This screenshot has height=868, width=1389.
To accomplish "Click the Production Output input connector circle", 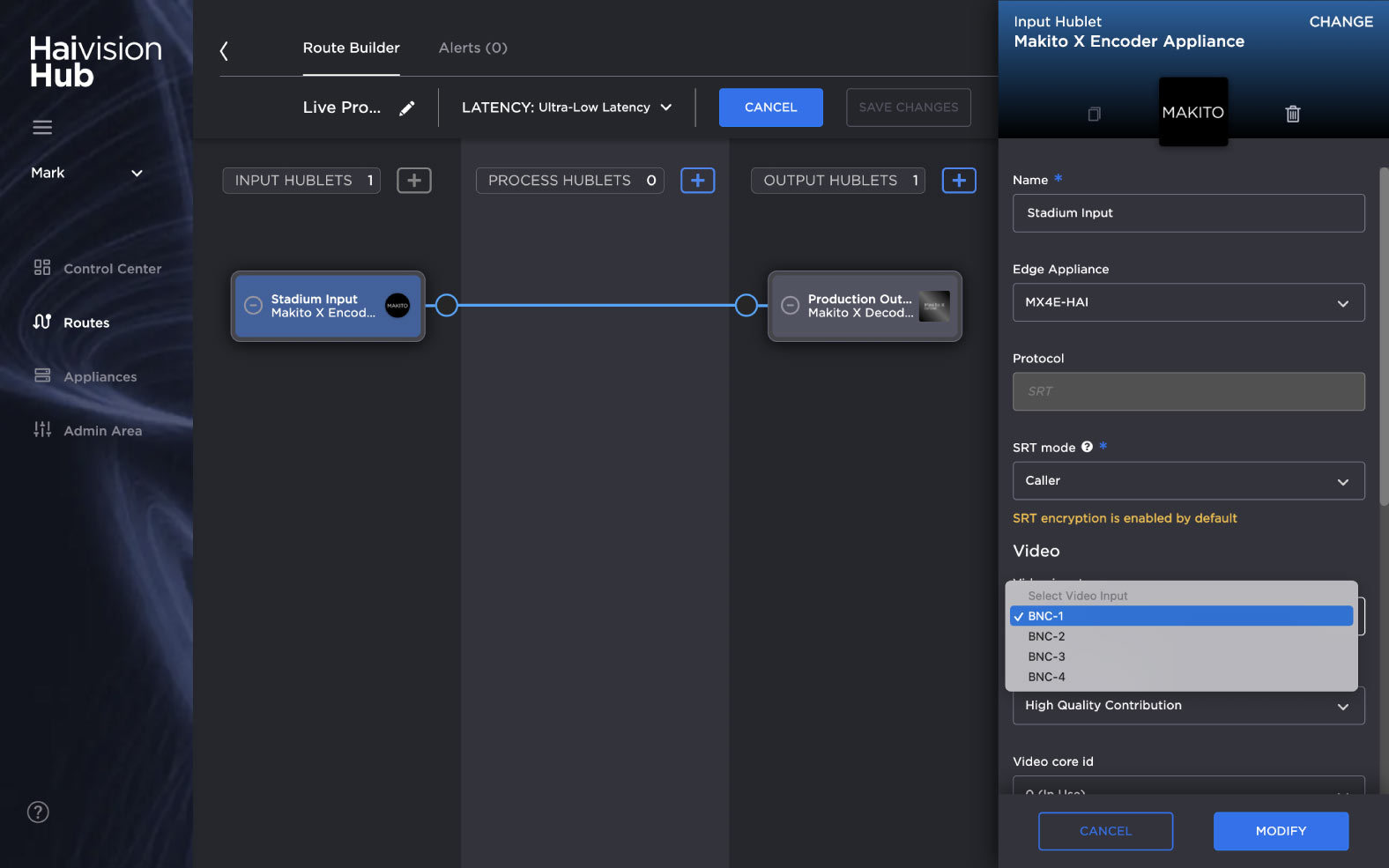I will [x=746, y=306].
